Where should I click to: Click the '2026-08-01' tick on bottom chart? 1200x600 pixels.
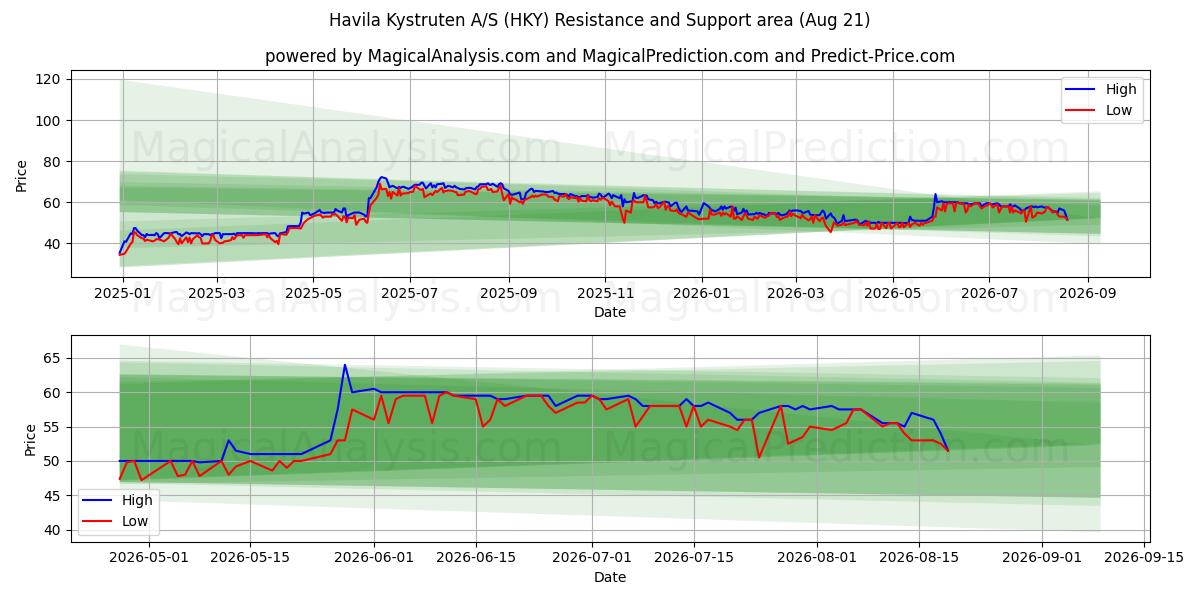click(817, 558)
